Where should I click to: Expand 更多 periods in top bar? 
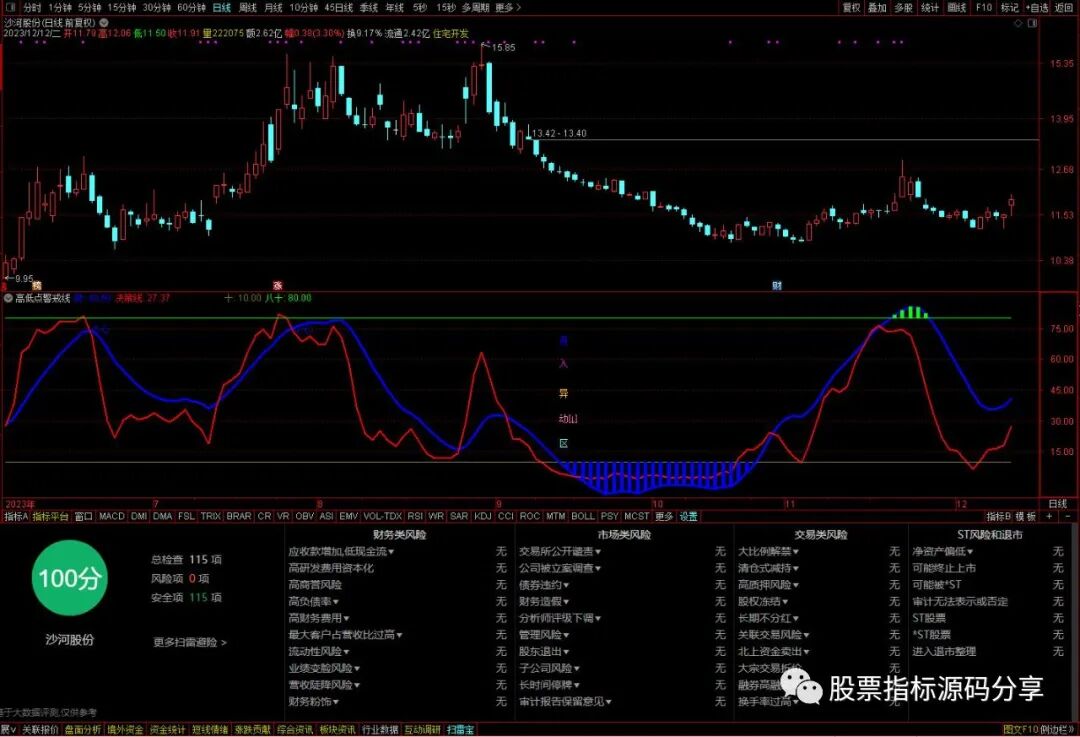click(508, 8)
